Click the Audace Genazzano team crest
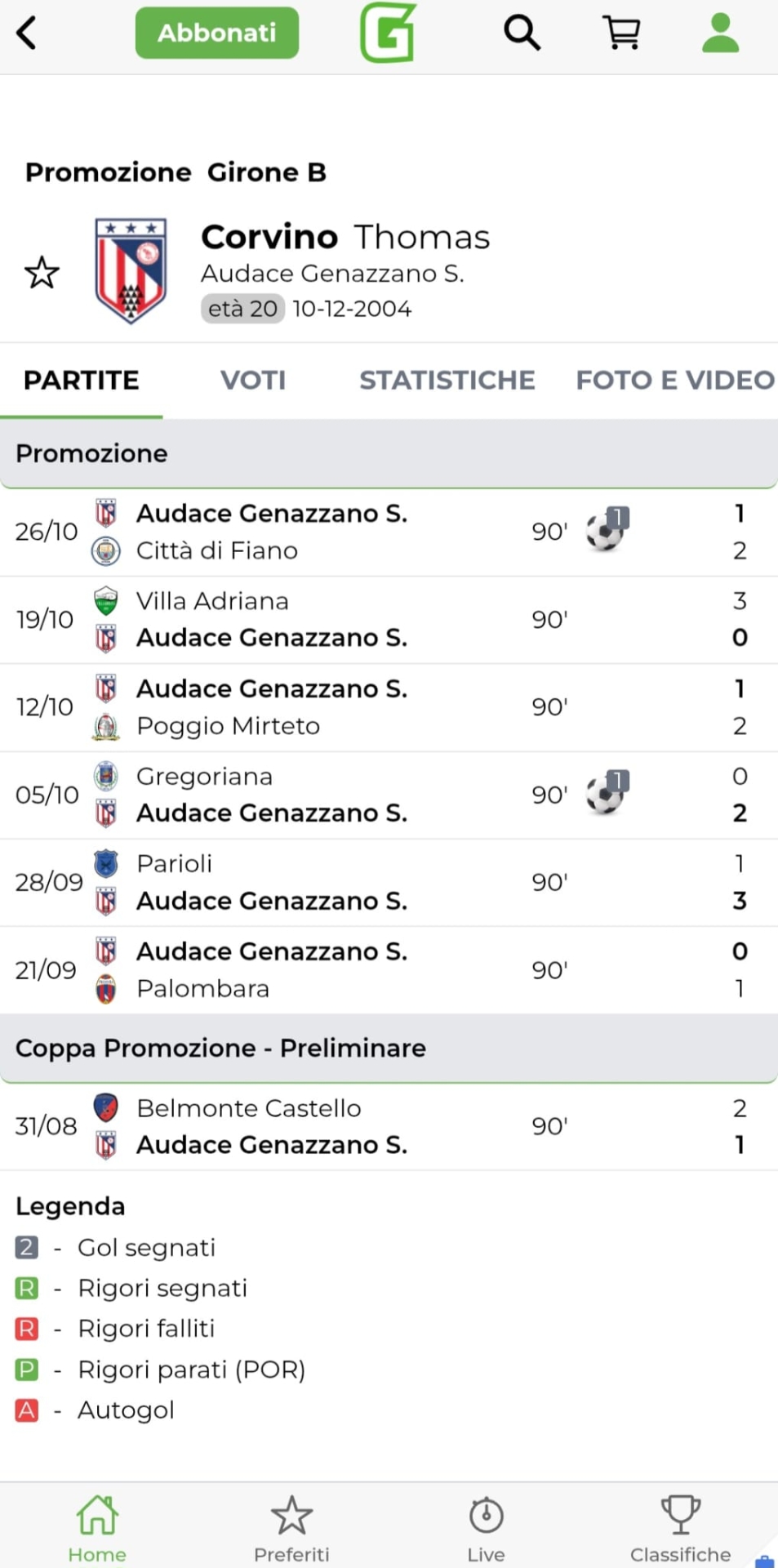 [131, 270]
